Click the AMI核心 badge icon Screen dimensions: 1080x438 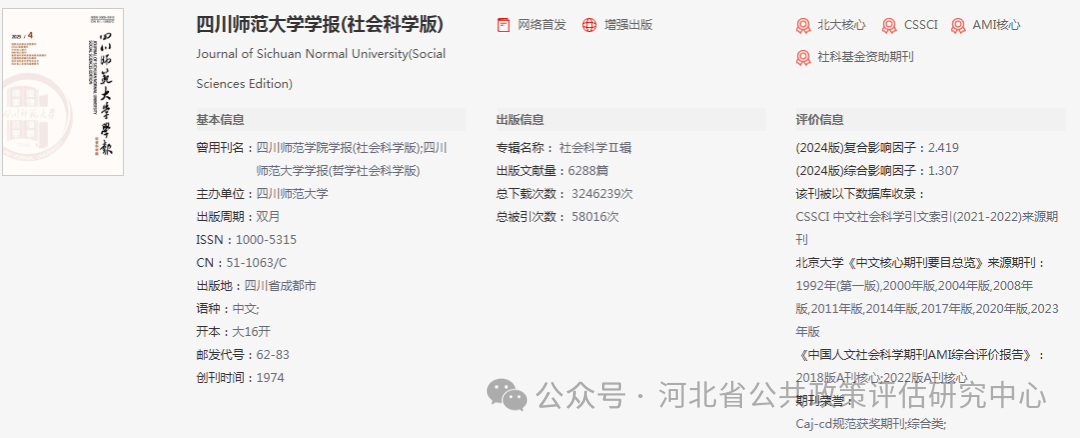click(x=958, y=26)
